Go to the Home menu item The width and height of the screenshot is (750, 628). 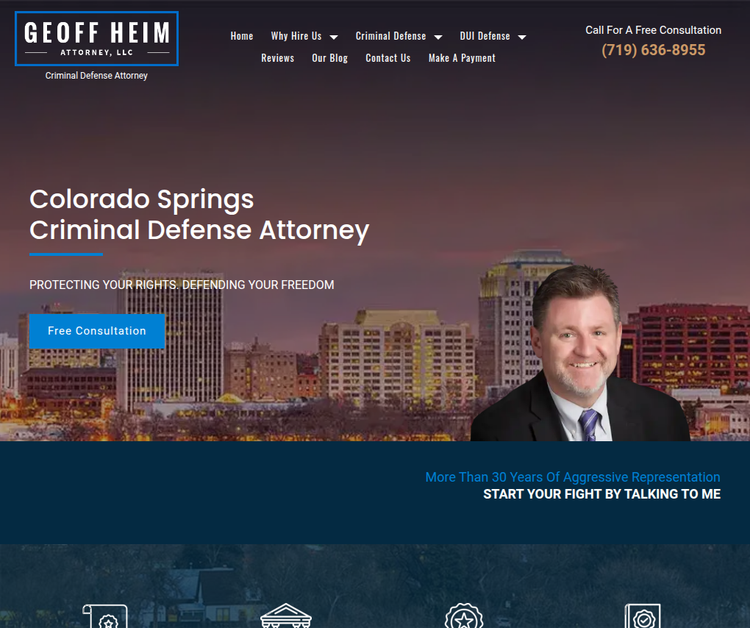[x=242, y=36]
